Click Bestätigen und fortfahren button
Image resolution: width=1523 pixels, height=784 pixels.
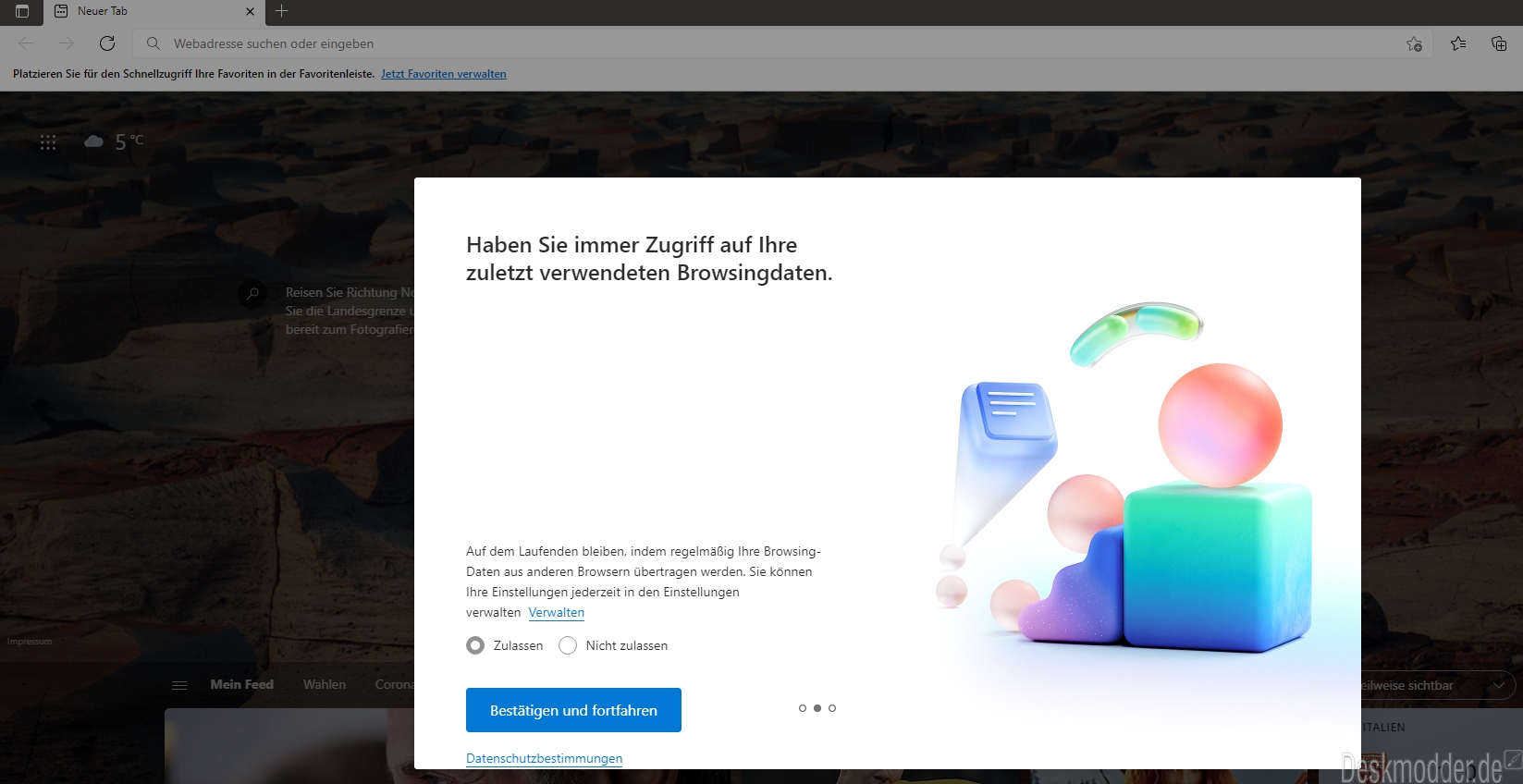pyautogui.click(x=573, y=710)
